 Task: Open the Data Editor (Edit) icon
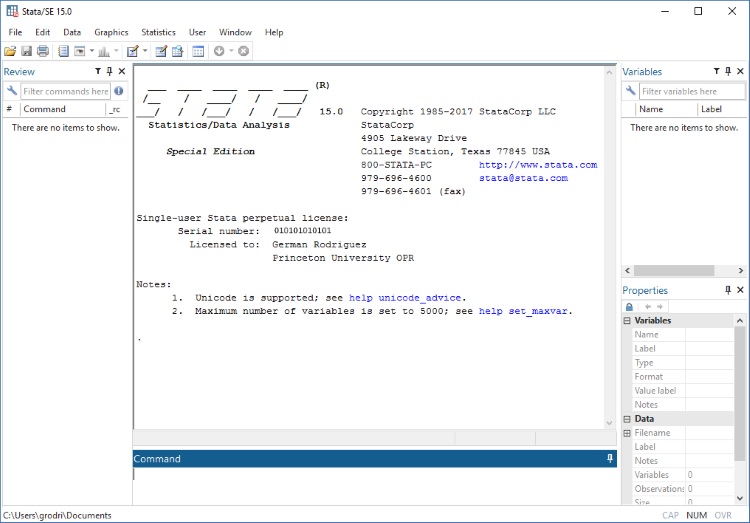(x=160, y=51)
